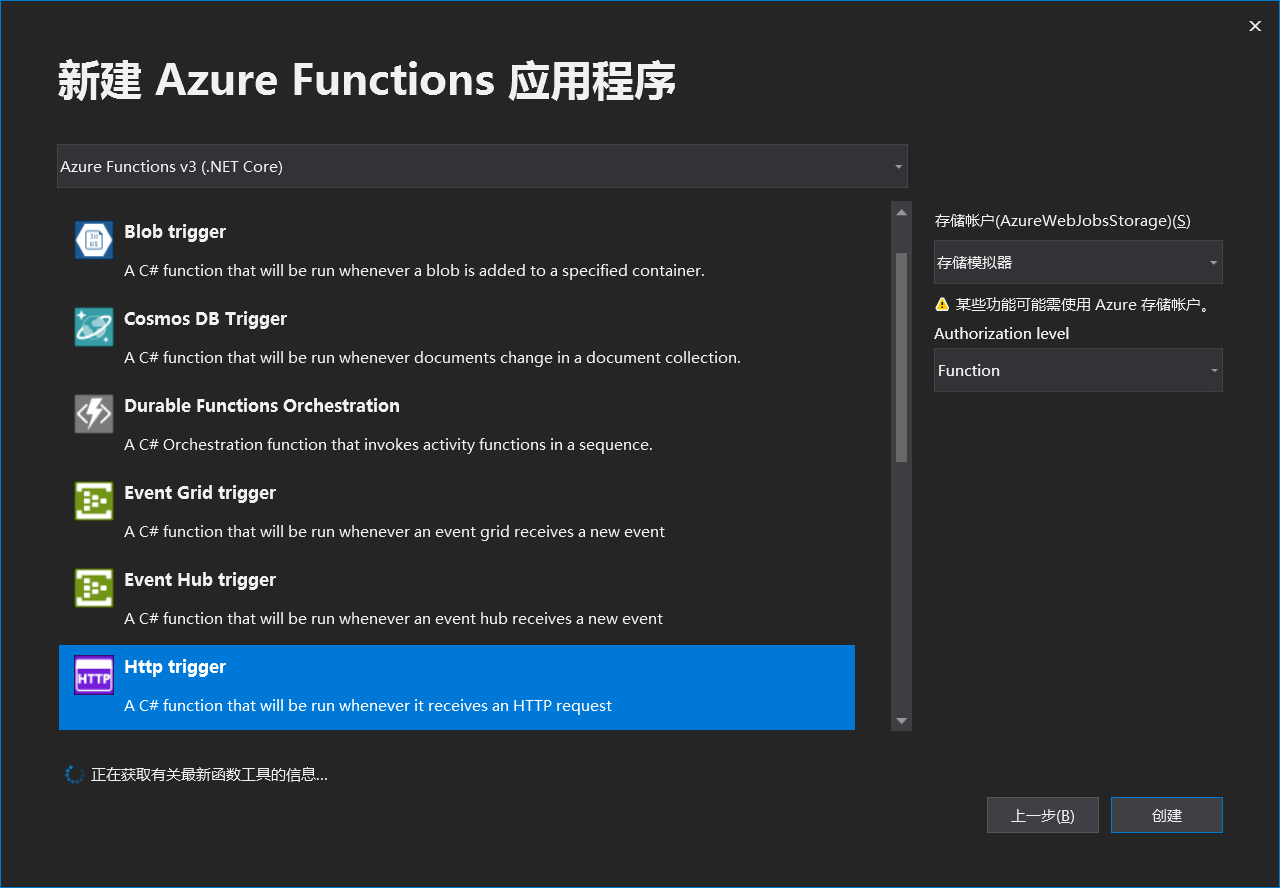Select the "Durable Functions Orchestration" template title
The image size is (1280, 888).
tap(262, 406)
